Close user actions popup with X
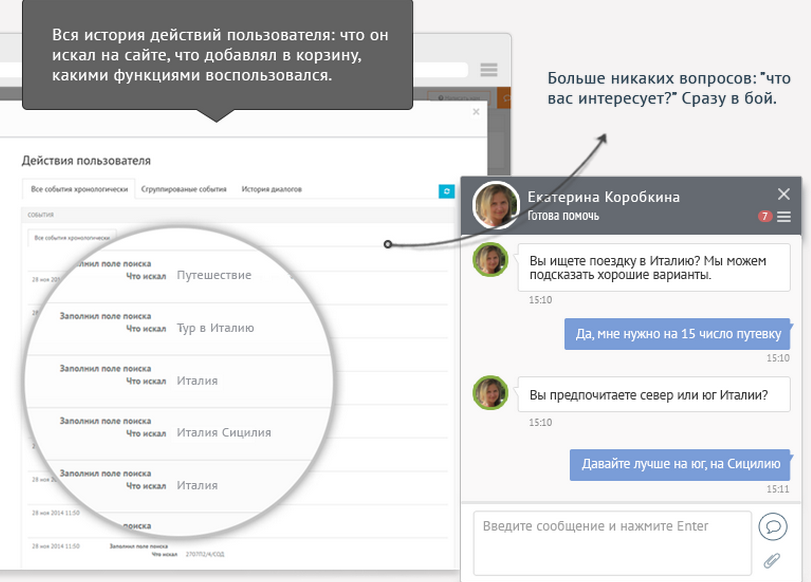 click(476, 112)
